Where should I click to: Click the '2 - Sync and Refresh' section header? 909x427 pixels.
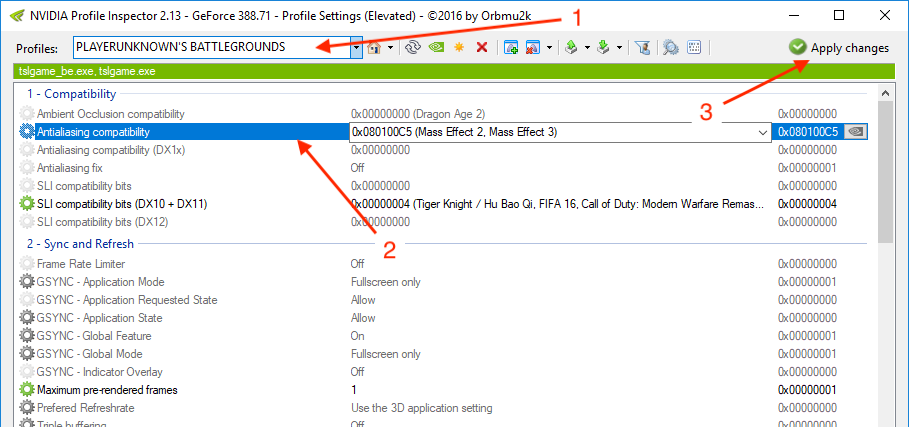[81, 244]
